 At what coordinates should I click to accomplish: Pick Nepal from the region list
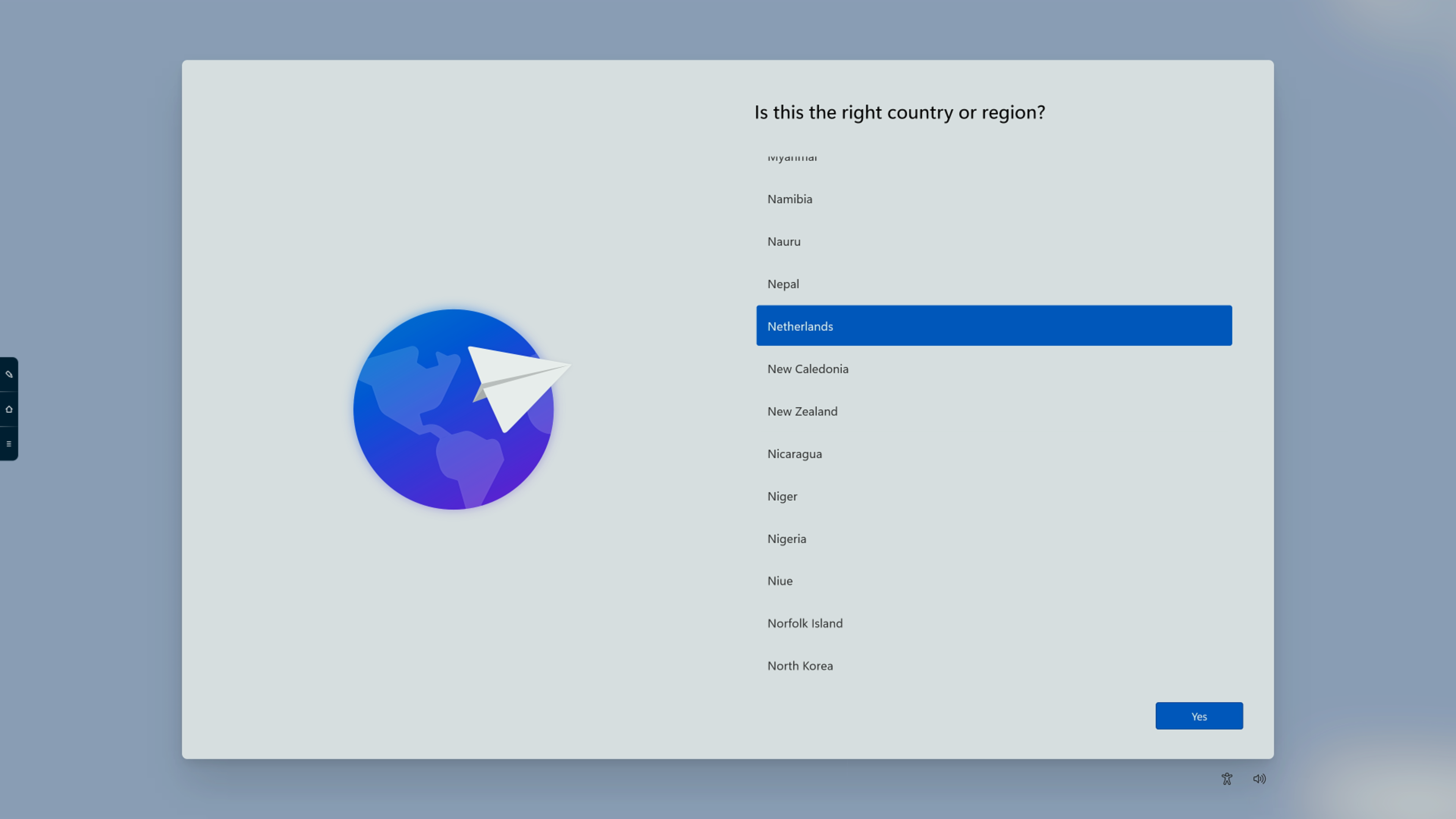[783, 284]
